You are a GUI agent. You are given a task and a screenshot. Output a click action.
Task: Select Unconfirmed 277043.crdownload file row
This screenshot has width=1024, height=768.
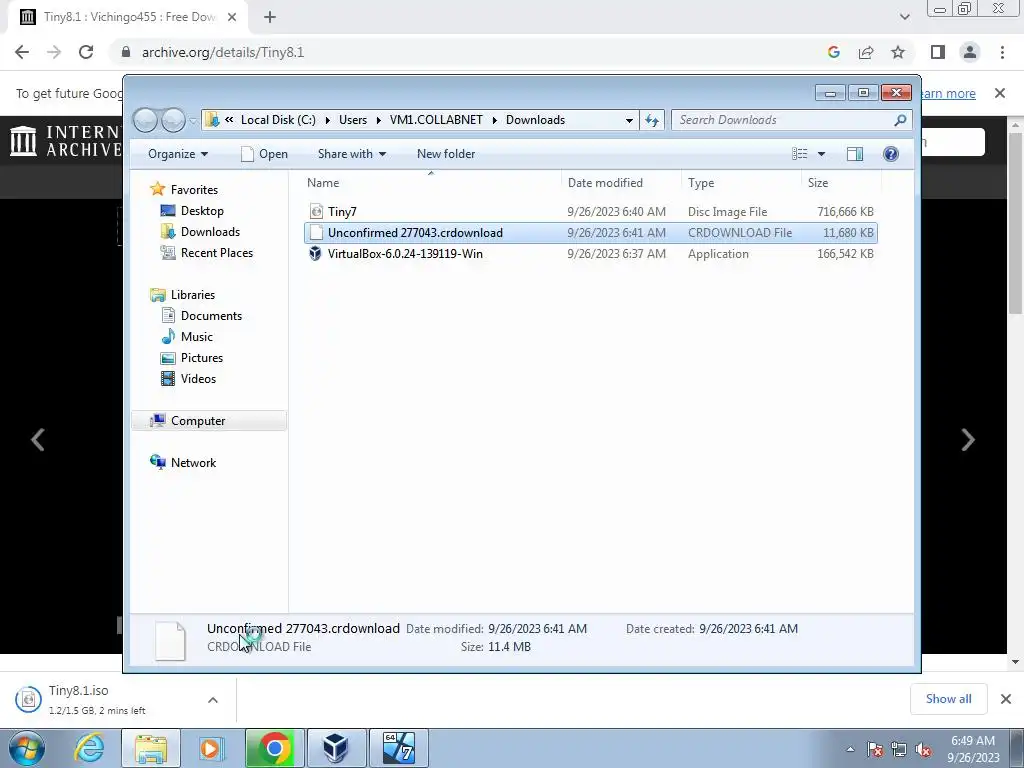coord(590,233)
